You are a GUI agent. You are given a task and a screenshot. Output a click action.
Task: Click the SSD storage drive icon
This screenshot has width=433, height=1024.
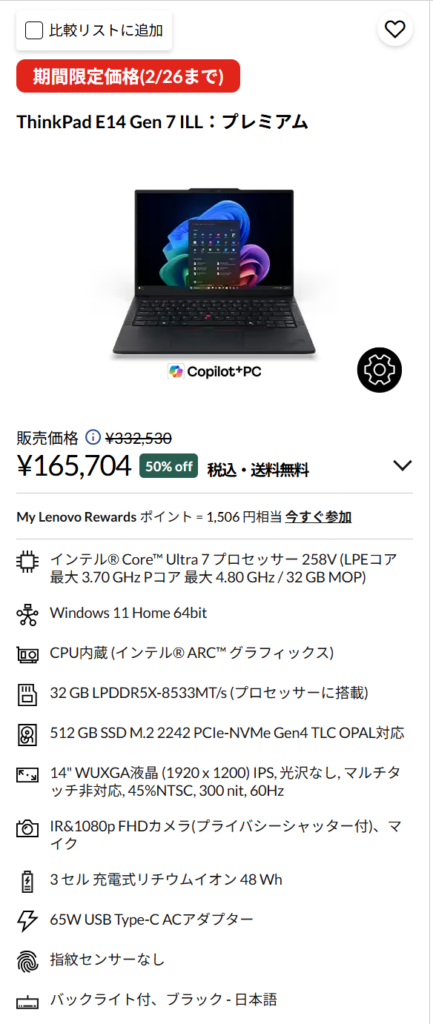click(27, 735)
